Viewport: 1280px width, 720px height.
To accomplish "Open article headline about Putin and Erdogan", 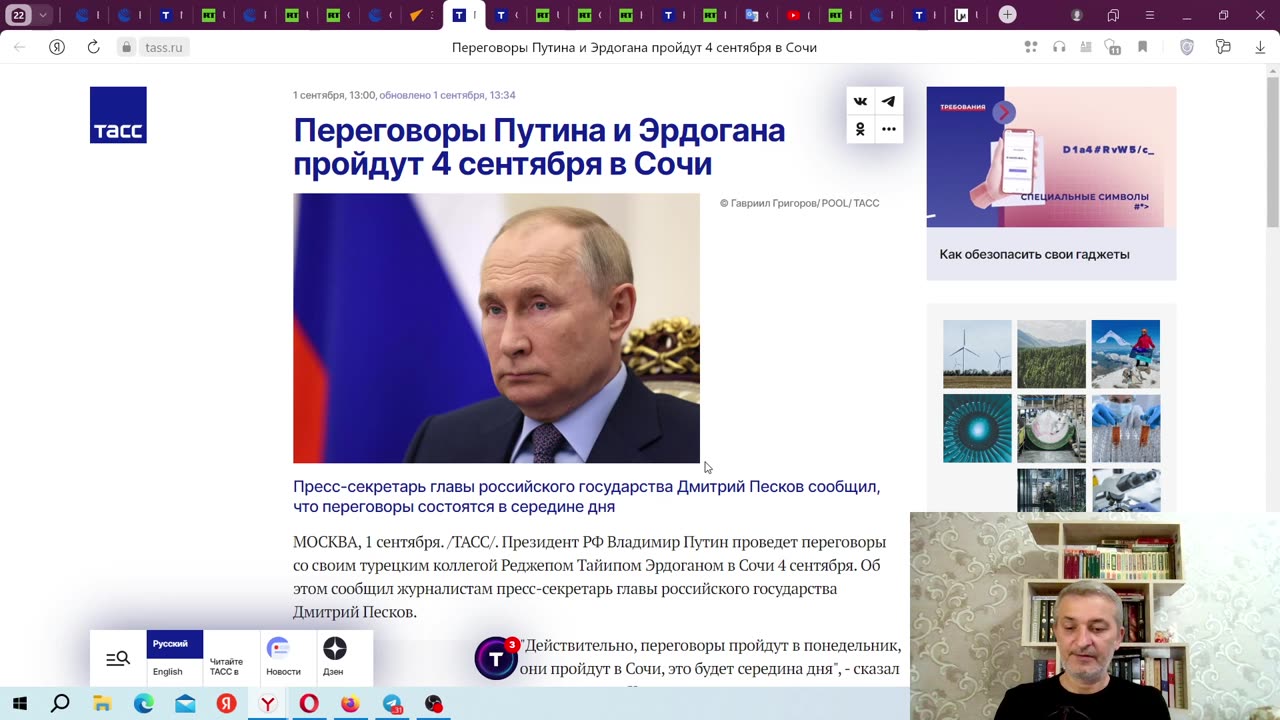I will click(539, 146).
